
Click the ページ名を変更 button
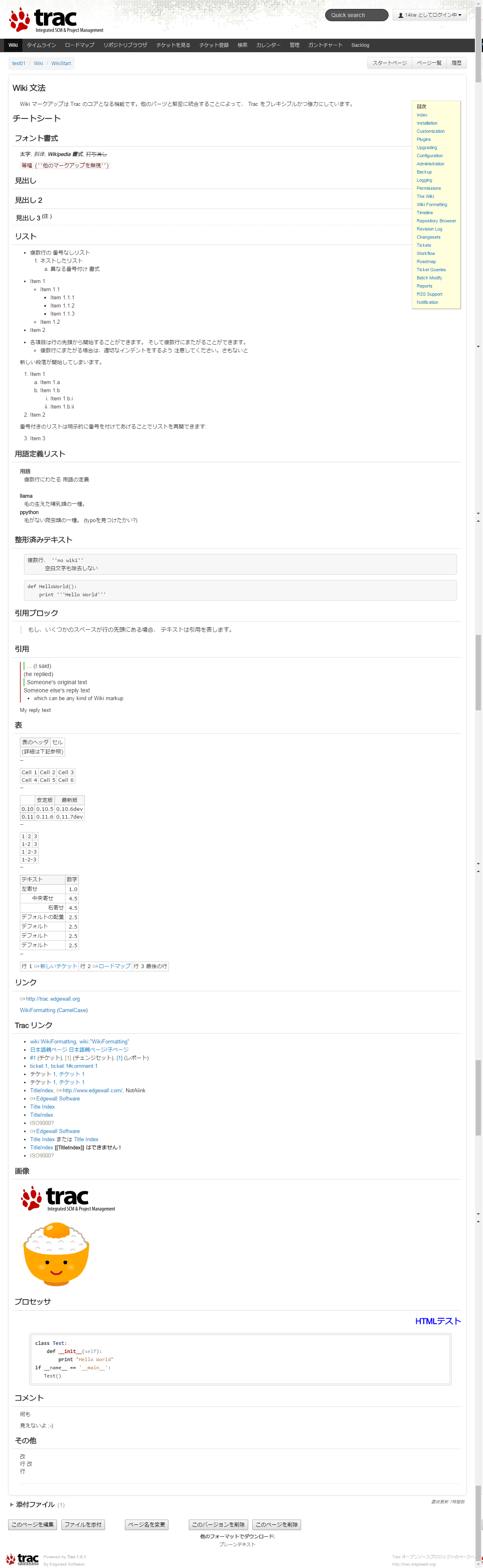[x=146, y=1525]
